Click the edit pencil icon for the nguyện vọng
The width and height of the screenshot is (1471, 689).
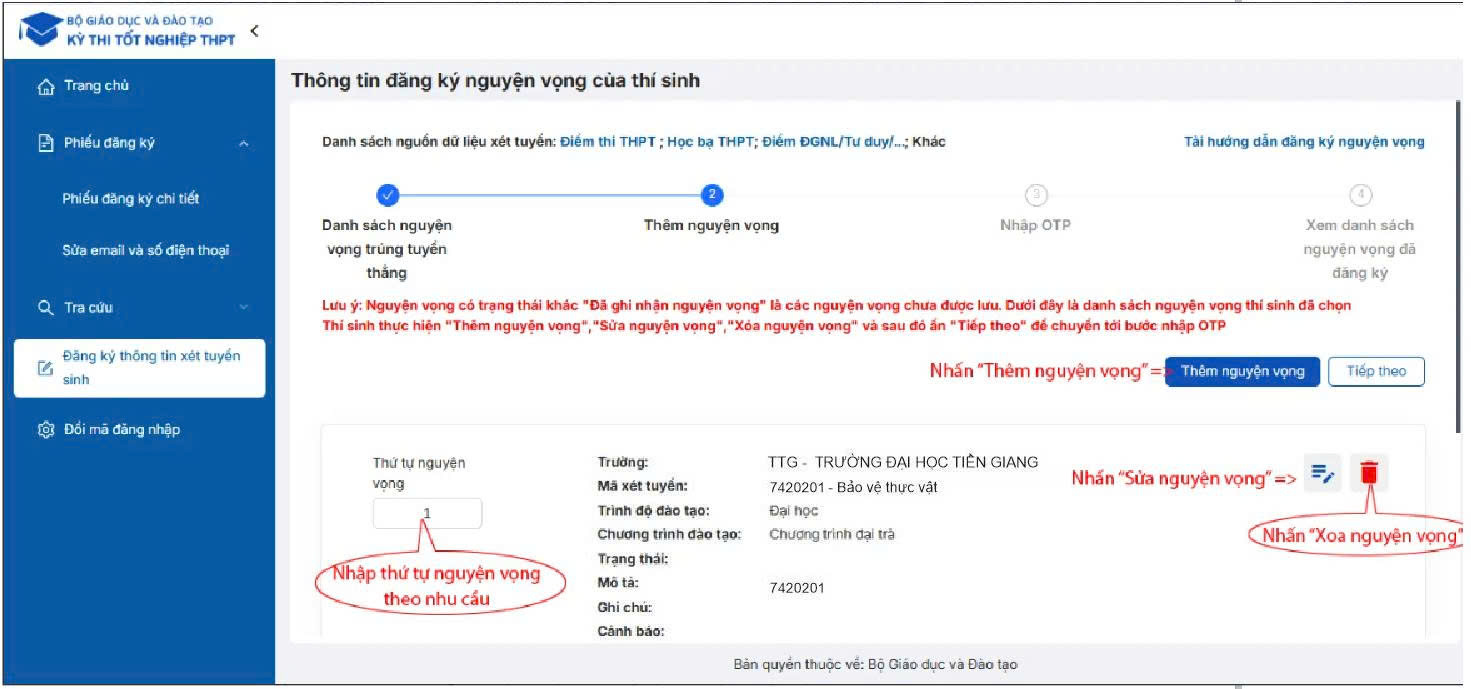1323,473
